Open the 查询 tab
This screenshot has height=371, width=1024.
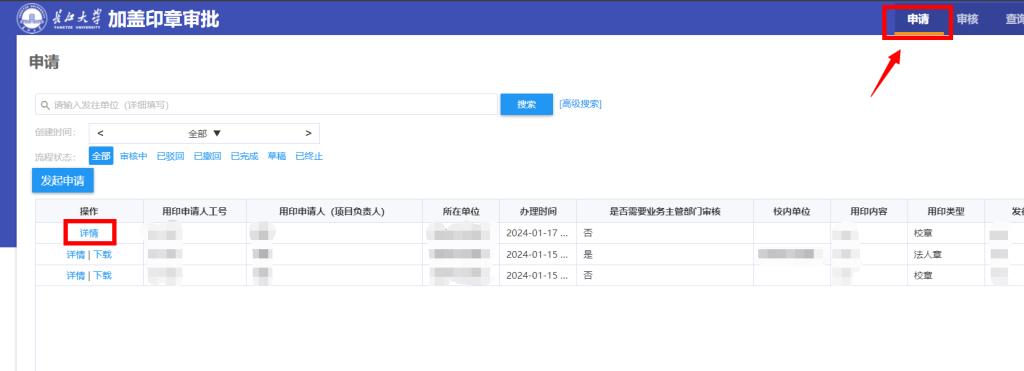click(x=1014, y=20)
